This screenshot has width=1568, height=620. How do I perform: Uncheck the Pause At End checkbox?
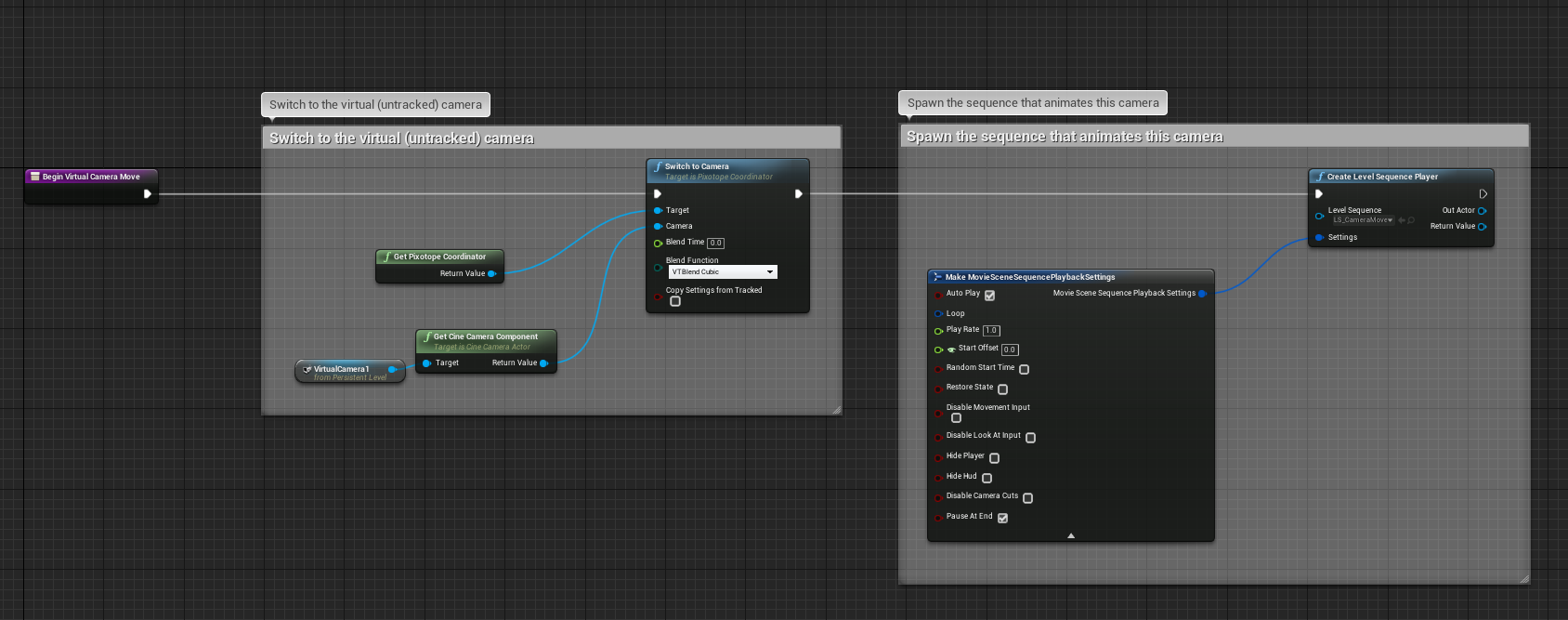click(1002, 518)
